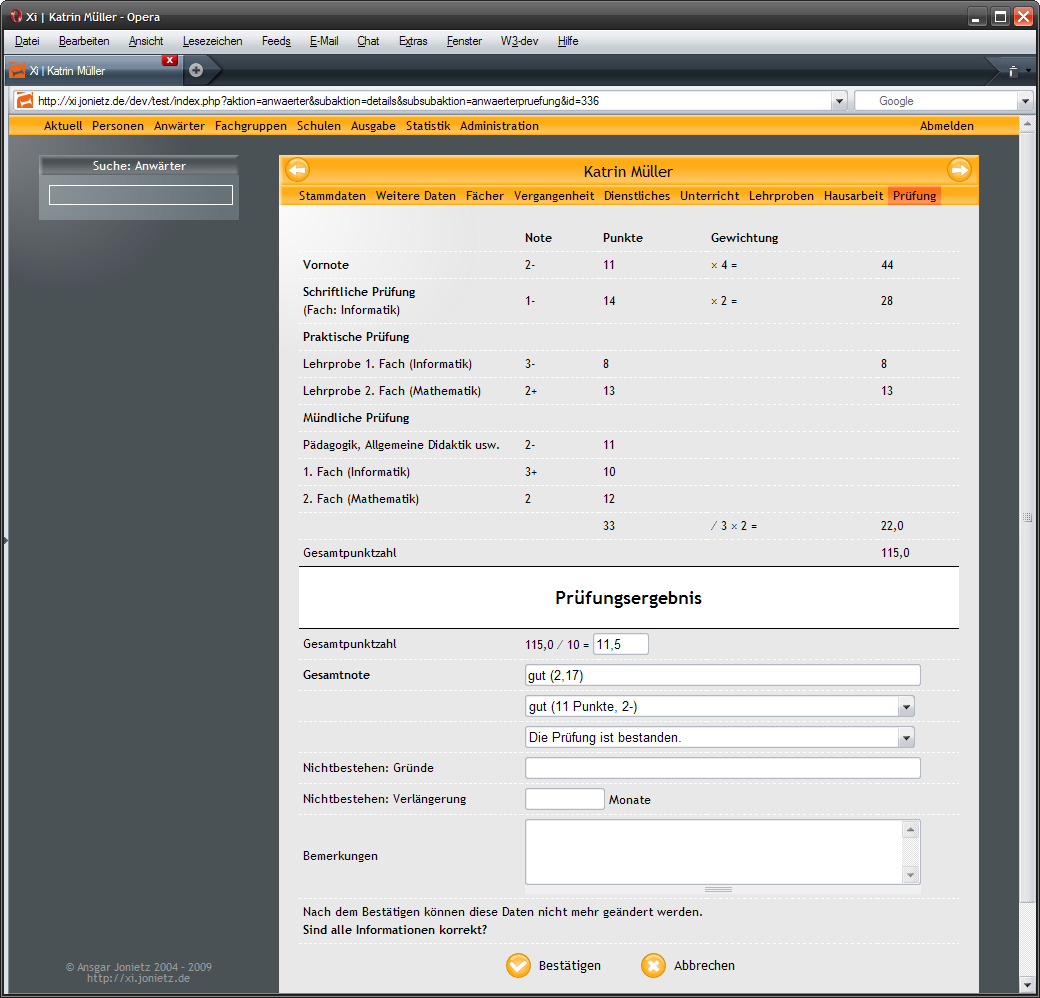Expand the address bar history dropdown
1040x998 pixels.
click(x=839, y=101)
